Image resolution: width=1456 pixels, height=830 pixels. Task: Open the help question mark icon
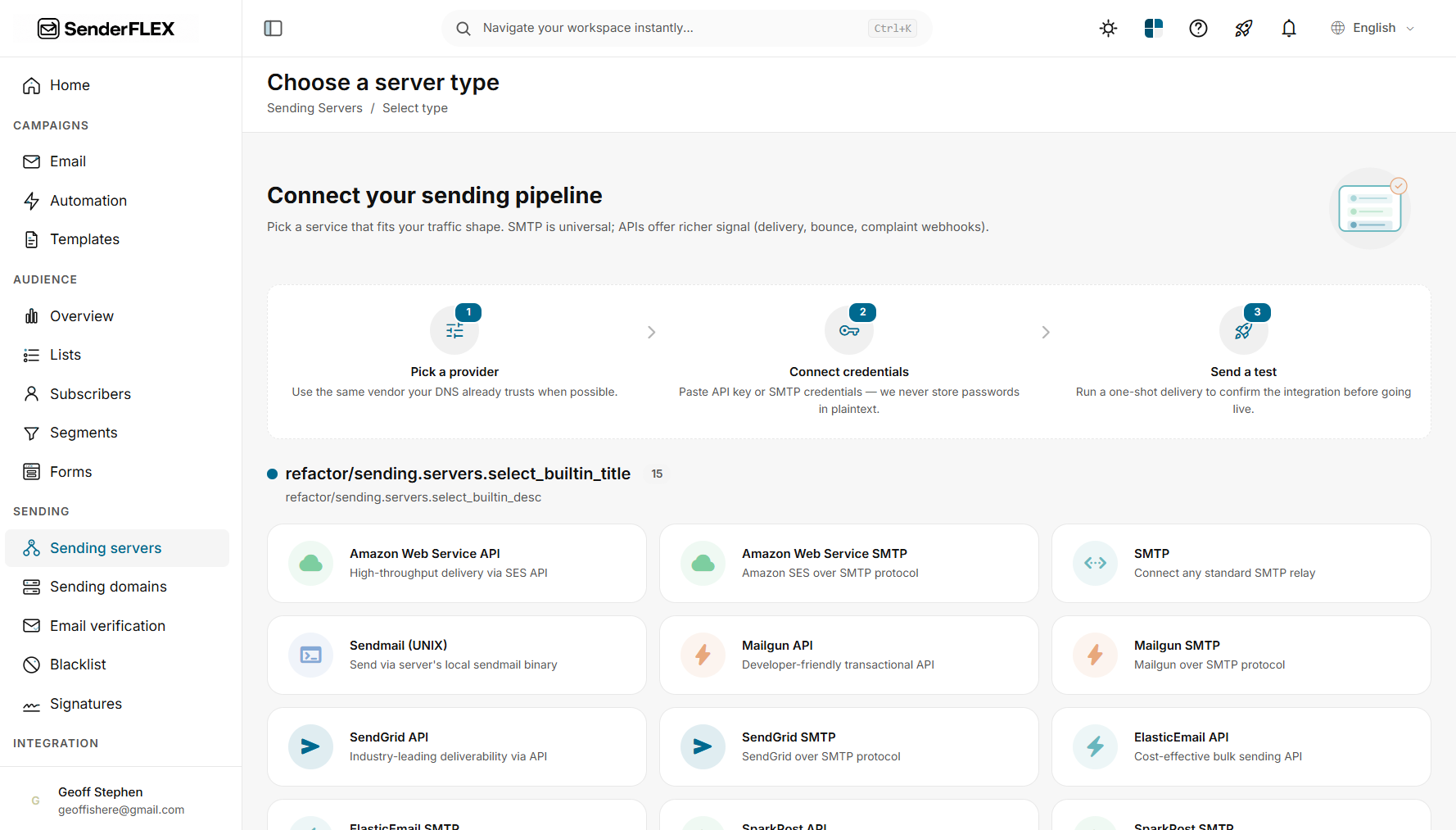pyautogui.click(x=1199, y=29)
